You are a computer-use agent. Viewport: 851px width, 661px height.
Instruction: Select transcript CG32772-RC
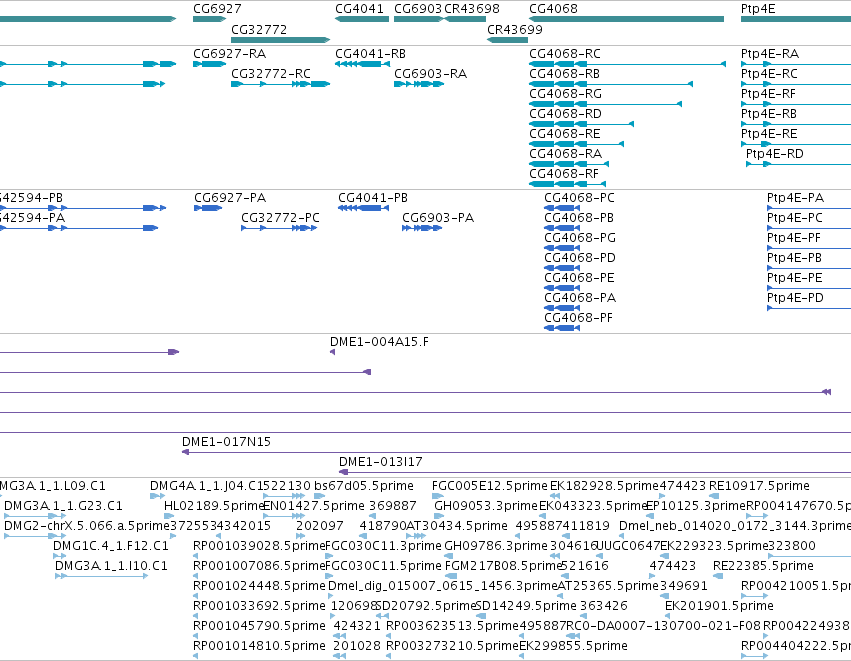coord(281,84)
